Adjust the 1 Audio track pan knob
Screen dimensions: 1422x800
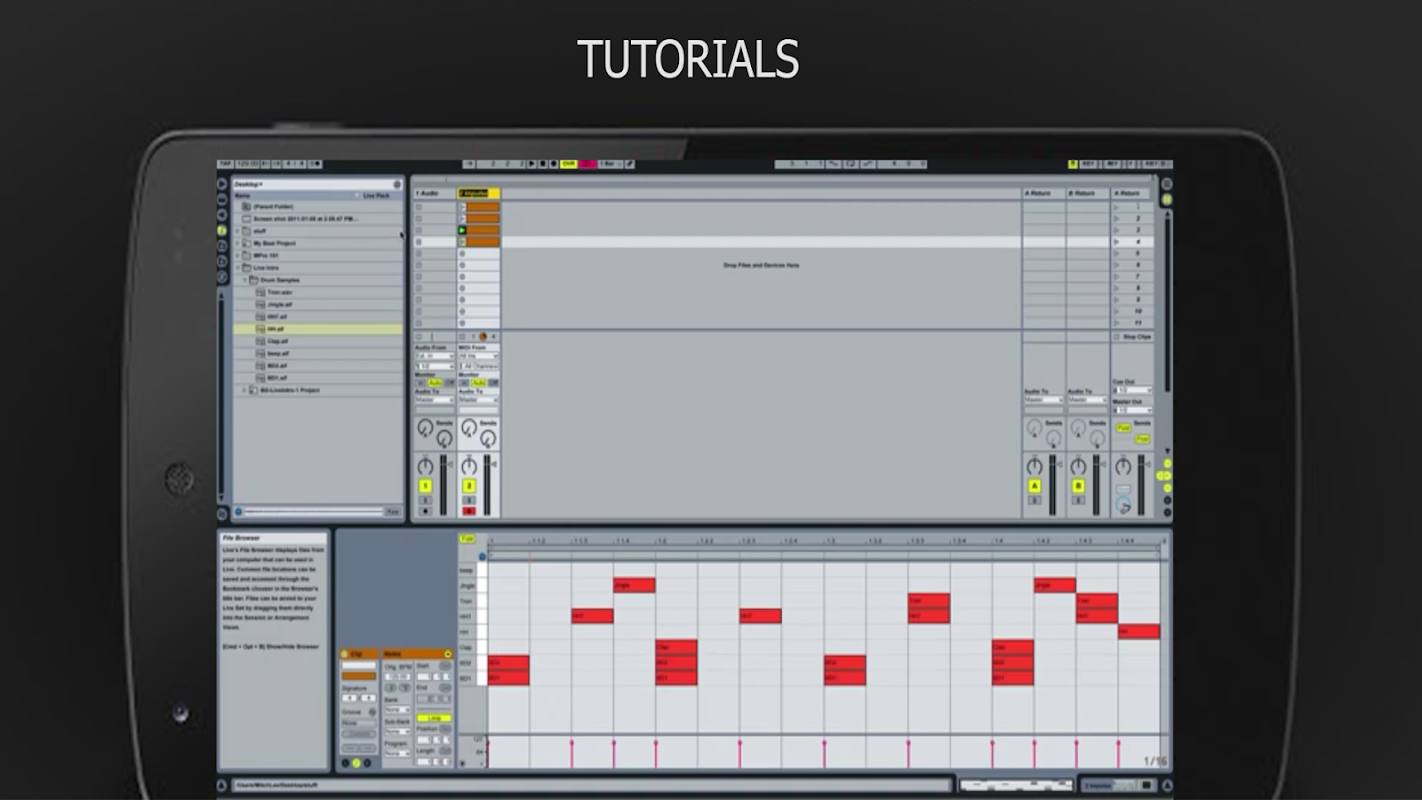[x=425, y=466]
